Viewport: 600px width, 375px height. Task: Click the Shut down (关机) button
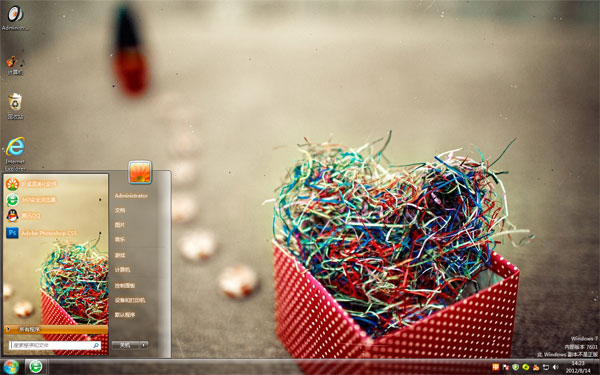[x=125, y=345]
